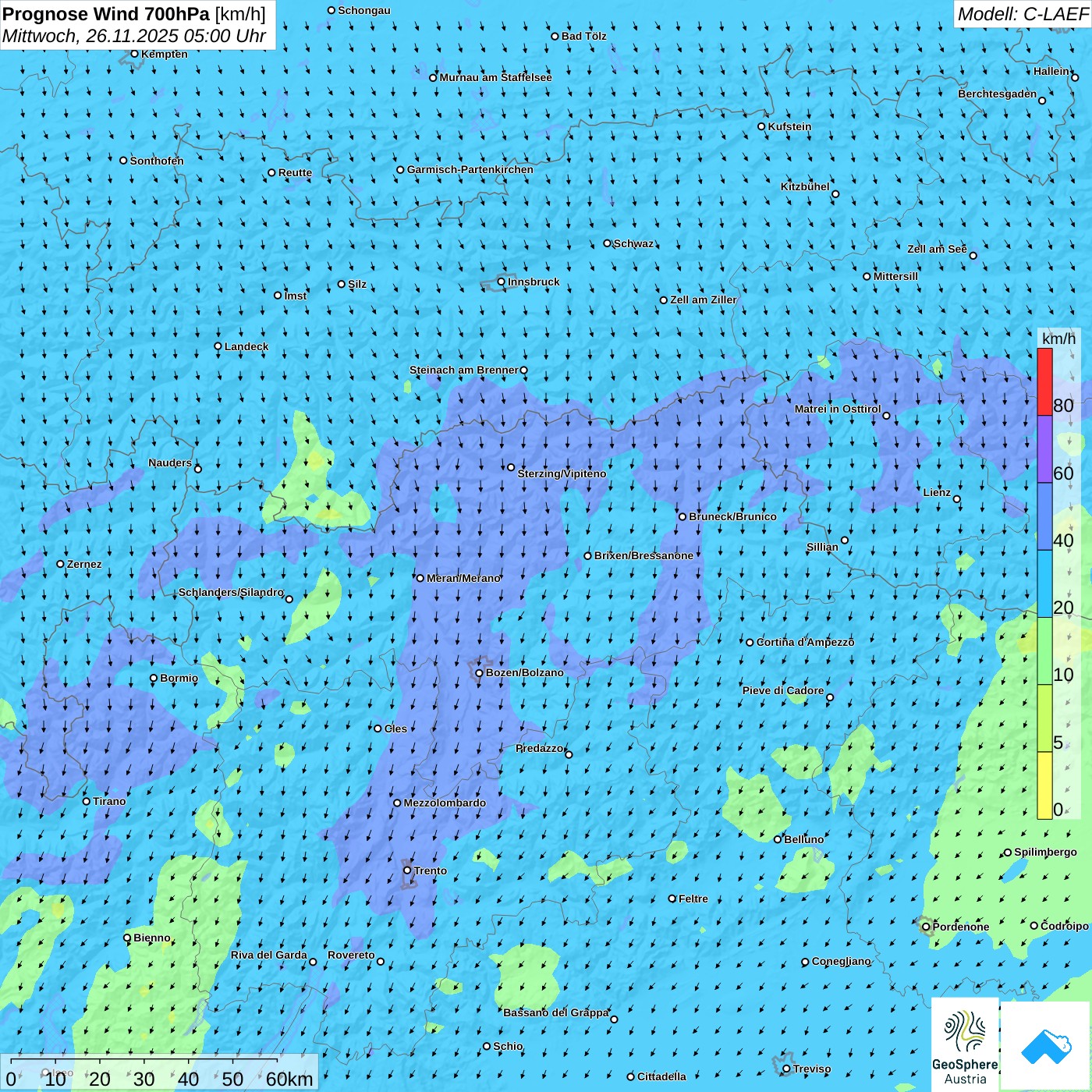Click the 'Bassano del Grappa' label

(x=556, y=1012)
